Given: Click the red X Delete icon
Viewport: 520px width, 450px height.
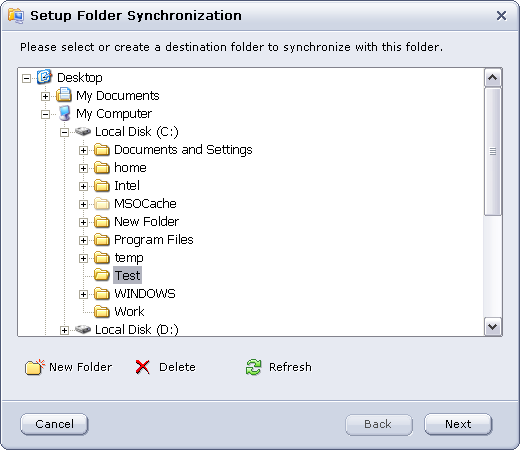Looking at the screenshot, I should click(143, 367).
